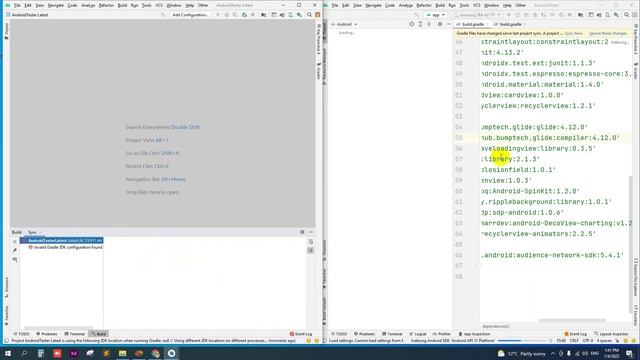The image size is (640, 360).
Task: Select Sync tab in Build panel
Action: [32, 232]
